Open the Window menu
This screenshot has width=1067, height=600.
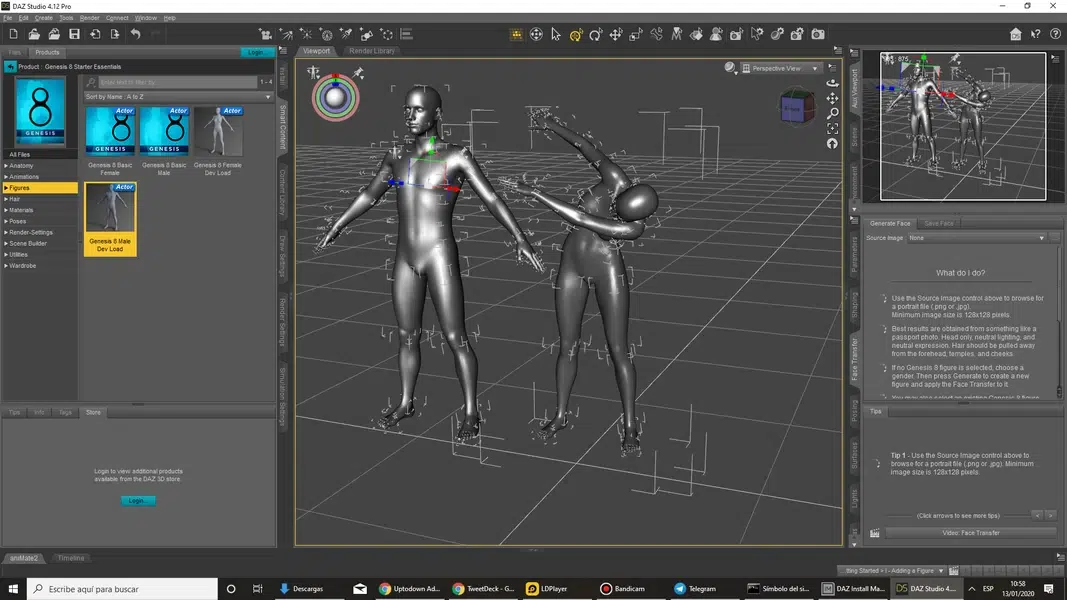click(x=145, y=18)
